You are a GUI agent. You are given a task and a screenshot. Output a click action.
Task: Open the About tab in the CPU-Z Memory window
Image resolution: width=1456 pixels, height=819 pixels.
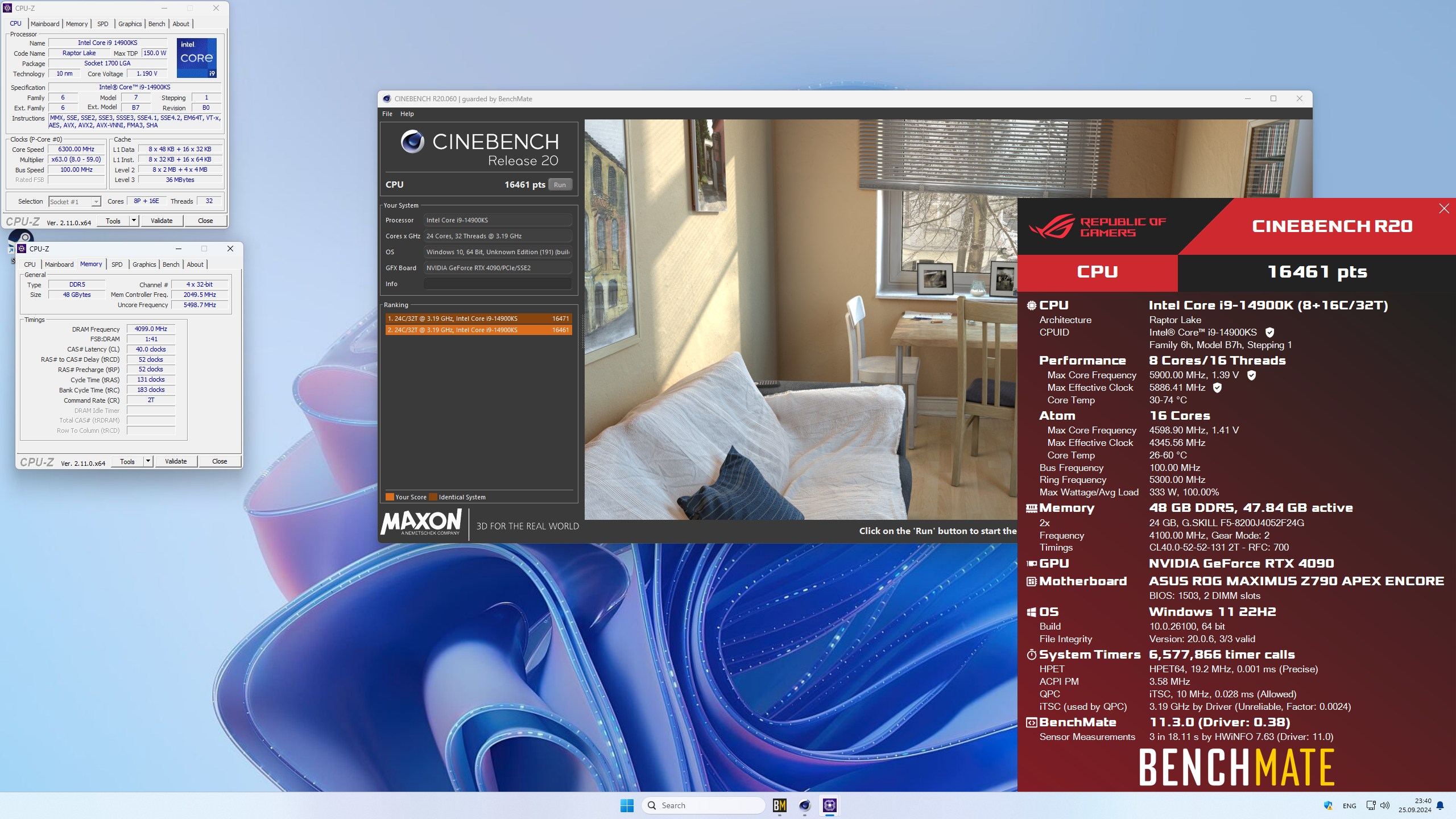[x=195, y=264]
